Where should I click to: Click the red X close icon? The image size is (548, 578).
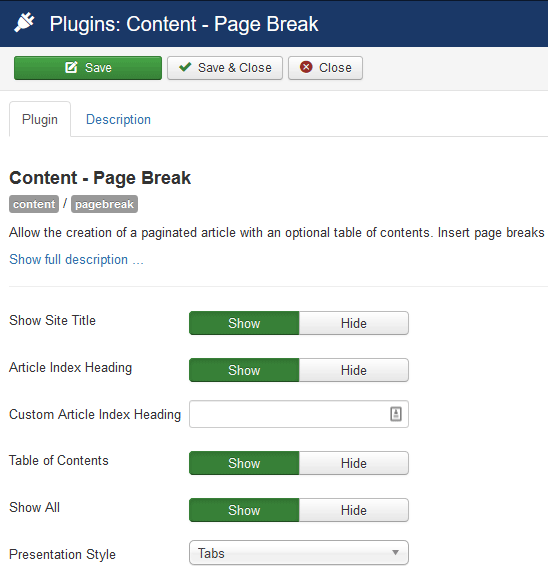pos(306,67)
